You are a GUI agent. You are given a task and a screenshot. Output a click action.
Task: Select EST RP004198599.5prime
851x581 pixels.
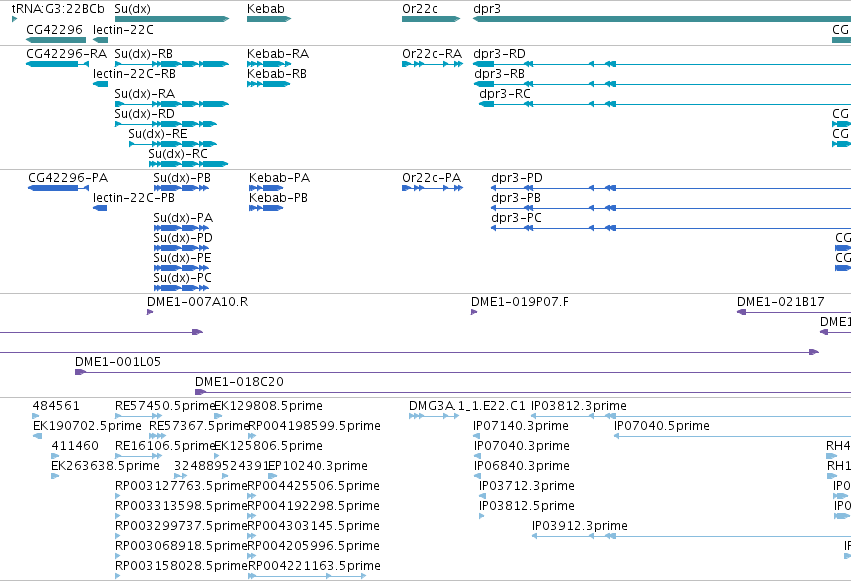click(x=252, y=436)
